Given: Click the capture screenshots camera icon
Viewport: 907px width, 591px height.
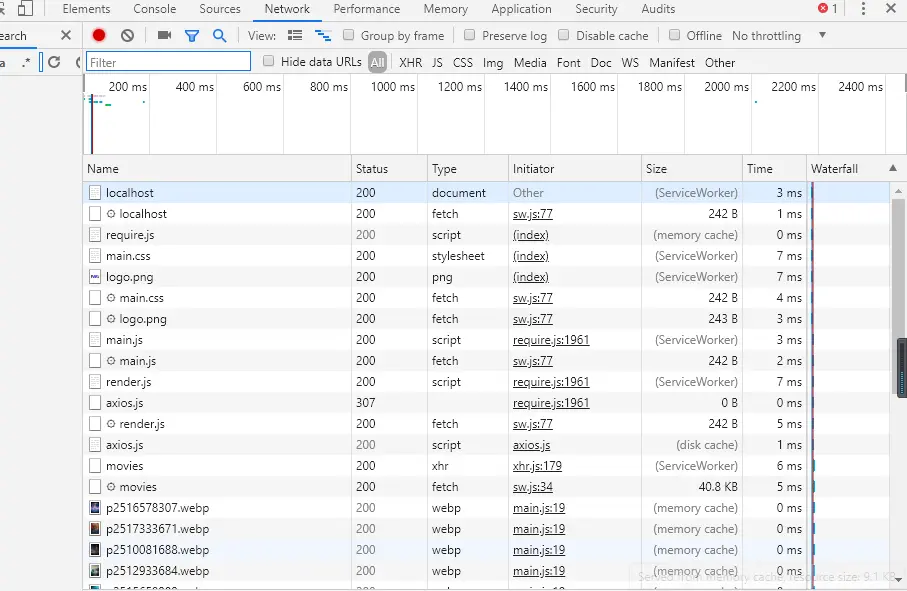Looking at the screenshot, I should 164,35.
